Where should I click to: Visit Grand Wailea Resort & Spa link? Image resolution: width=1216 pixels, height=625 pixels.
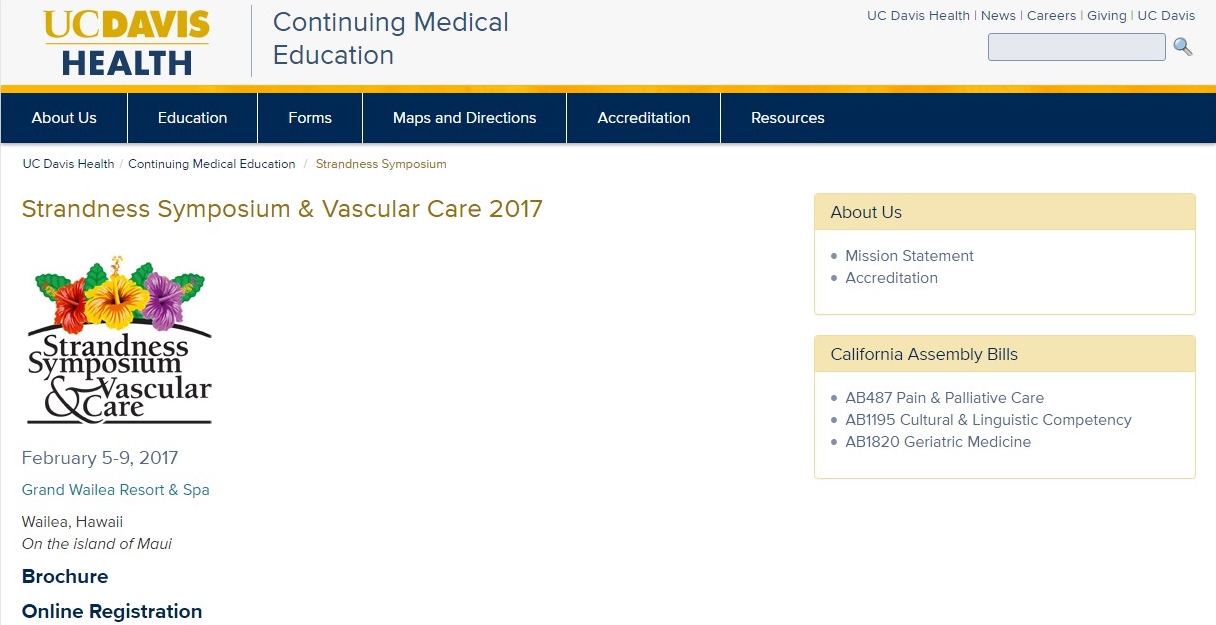click(116, 490)
